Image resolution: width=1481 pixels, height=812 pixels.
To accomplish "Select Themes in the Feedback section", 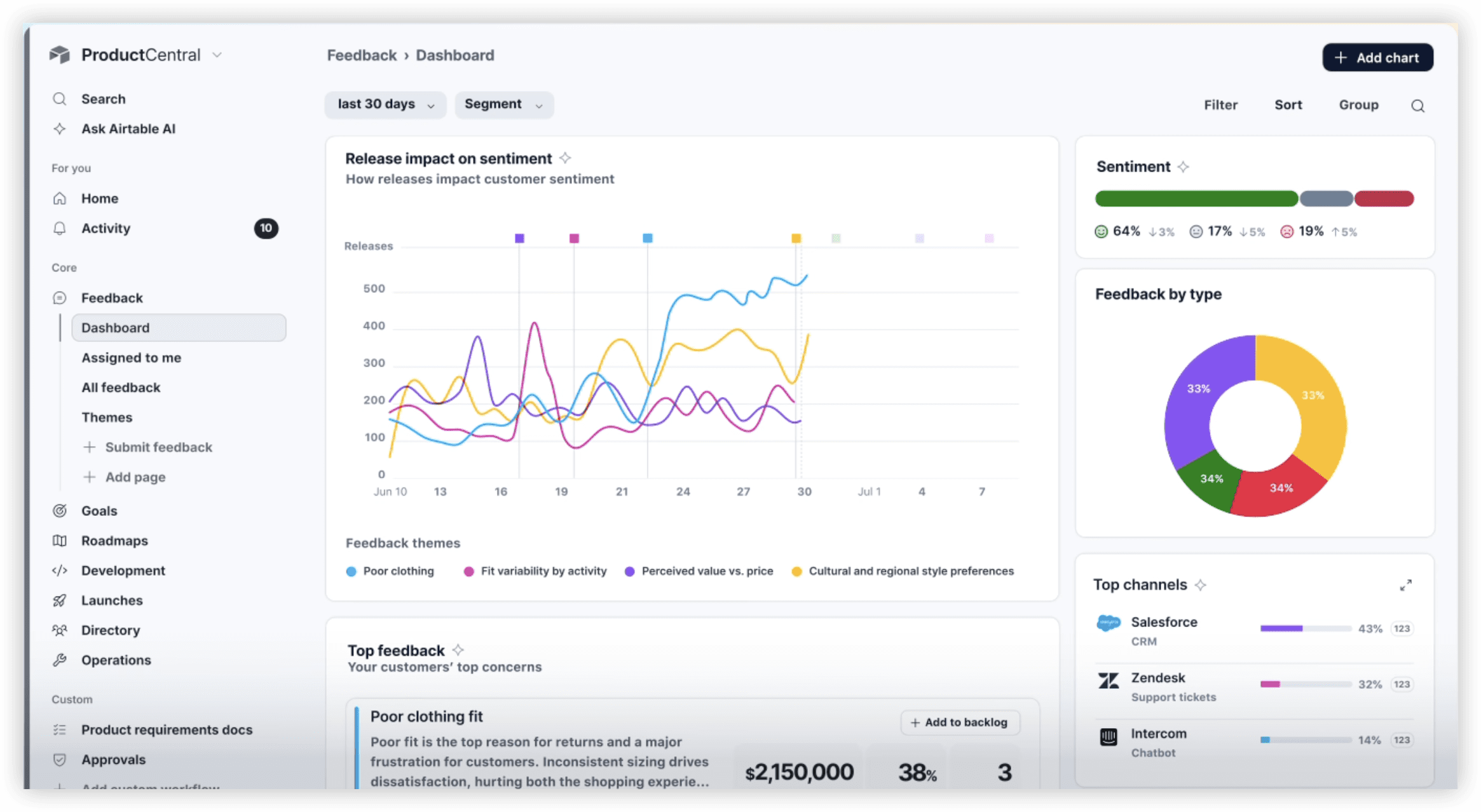I will (107, 417).
